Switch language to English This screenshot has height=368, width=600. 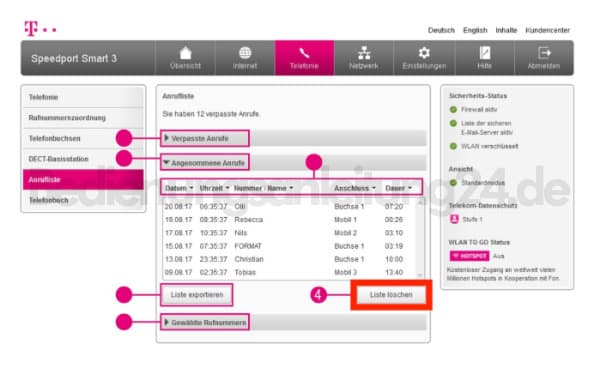point(475,30)
